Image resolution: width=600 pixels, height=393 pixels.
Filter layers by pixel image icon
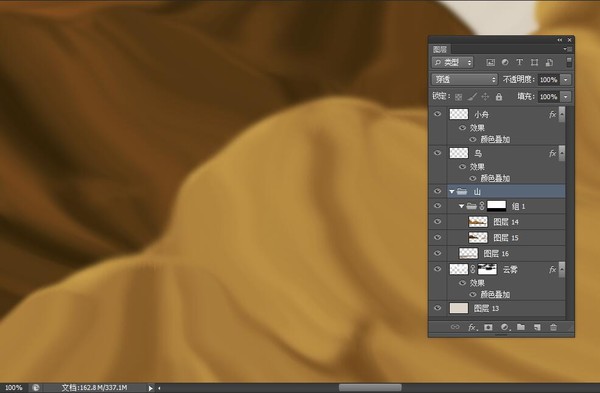490,62
